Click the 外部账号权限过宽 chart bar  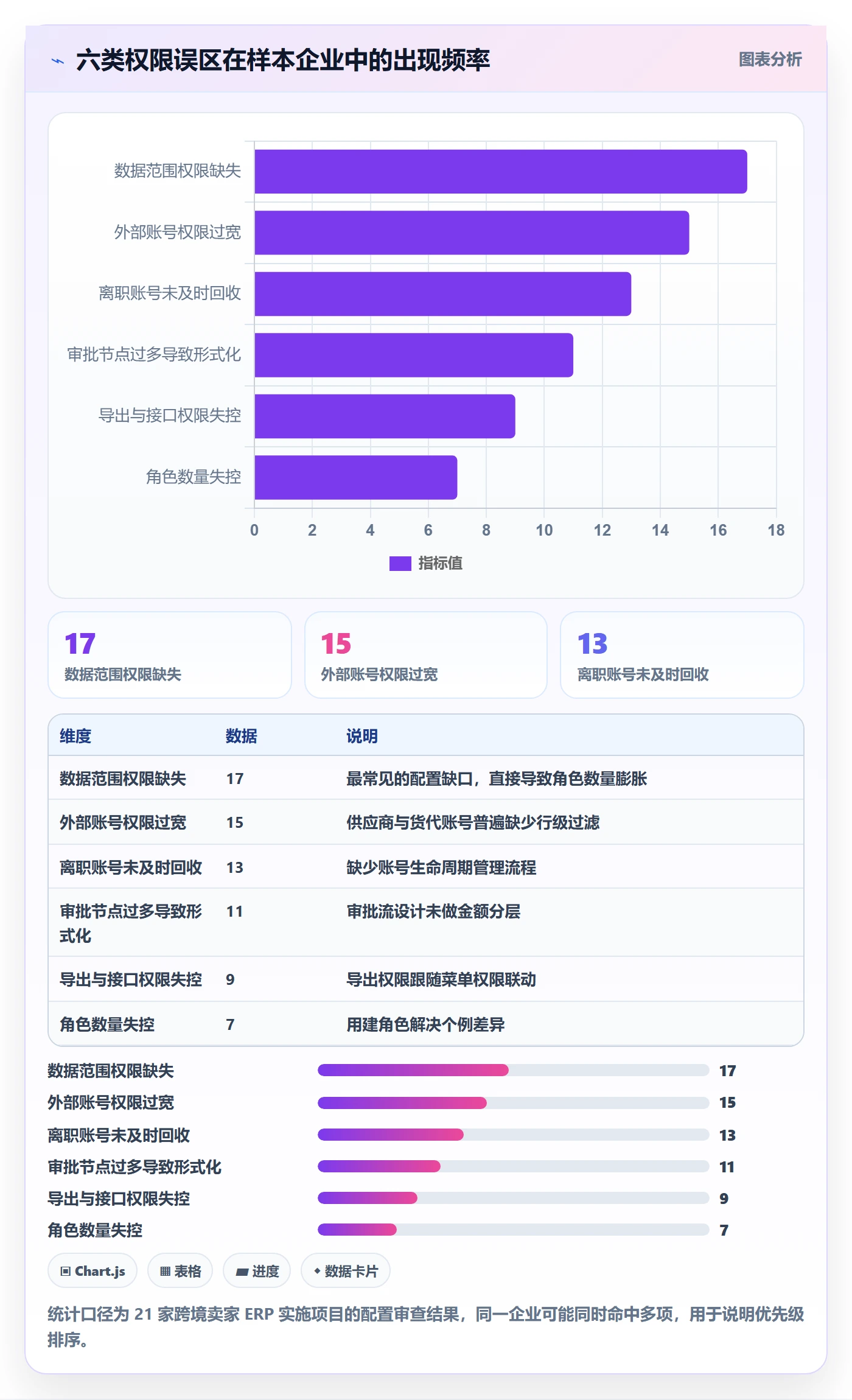point(472,233)
